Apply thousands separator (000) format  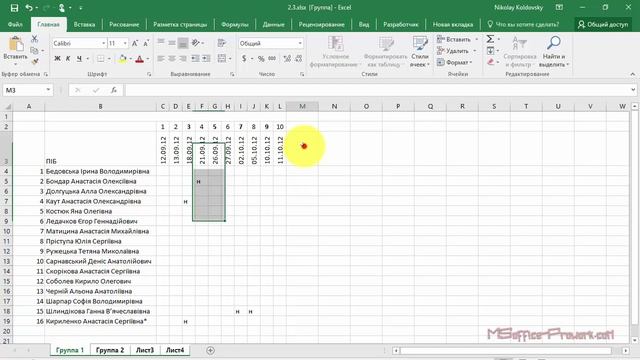[272, 59]
